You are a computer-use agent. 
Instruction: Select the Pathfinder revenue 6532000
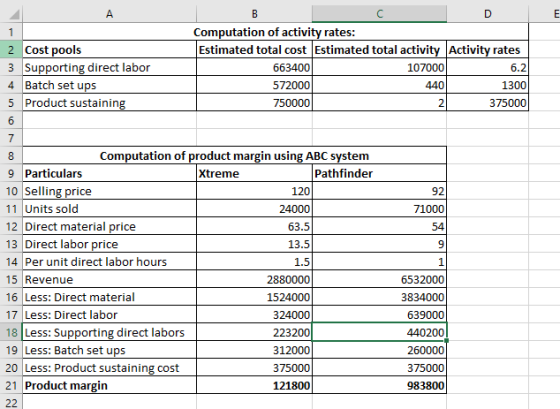click(379, 280)
